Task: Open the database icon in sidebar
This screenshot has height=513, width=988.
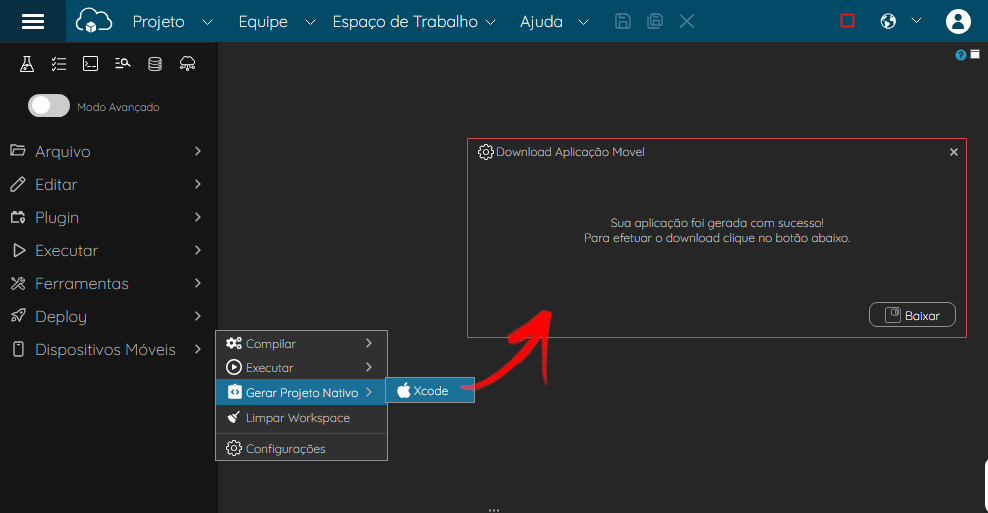Action: coord(155,64)
